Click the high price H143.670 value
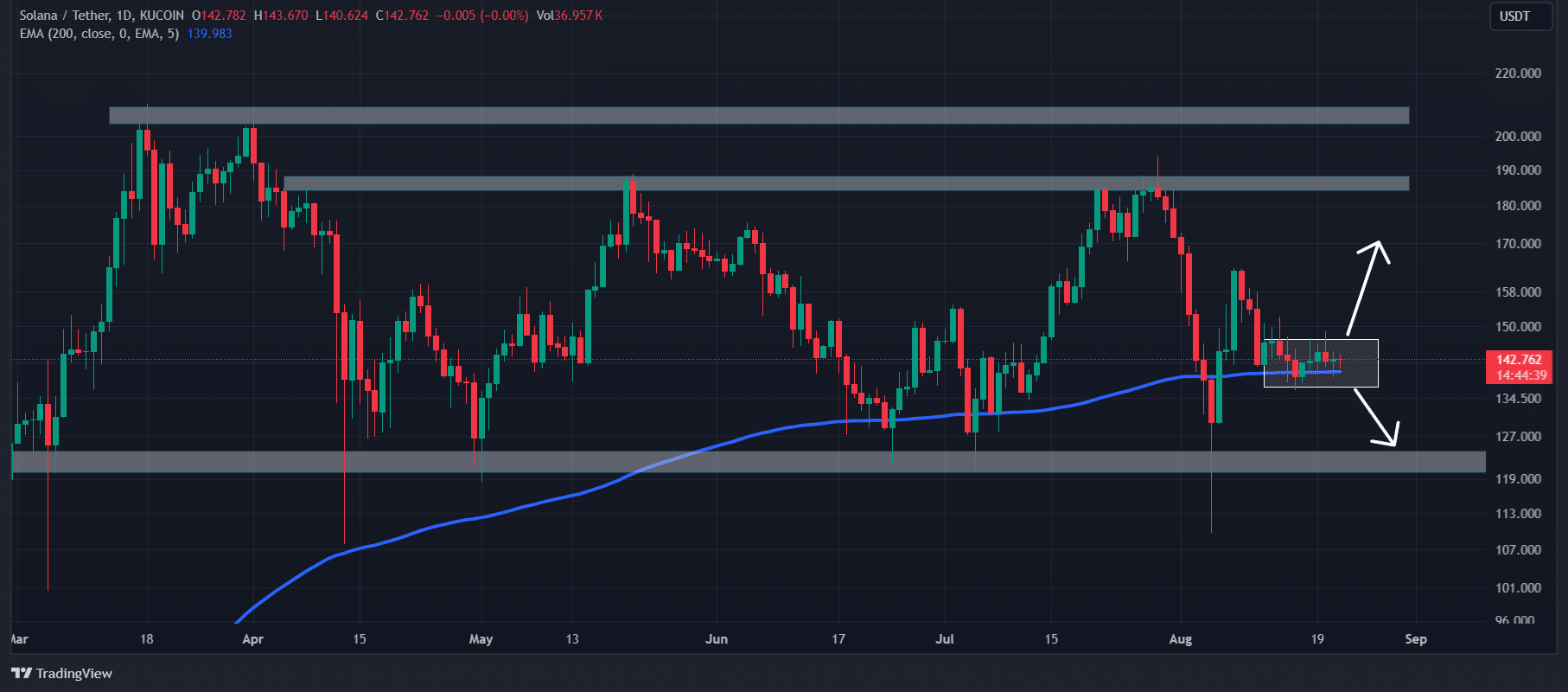The height and width of the screenshot is (692, 1568). point(281,16)
